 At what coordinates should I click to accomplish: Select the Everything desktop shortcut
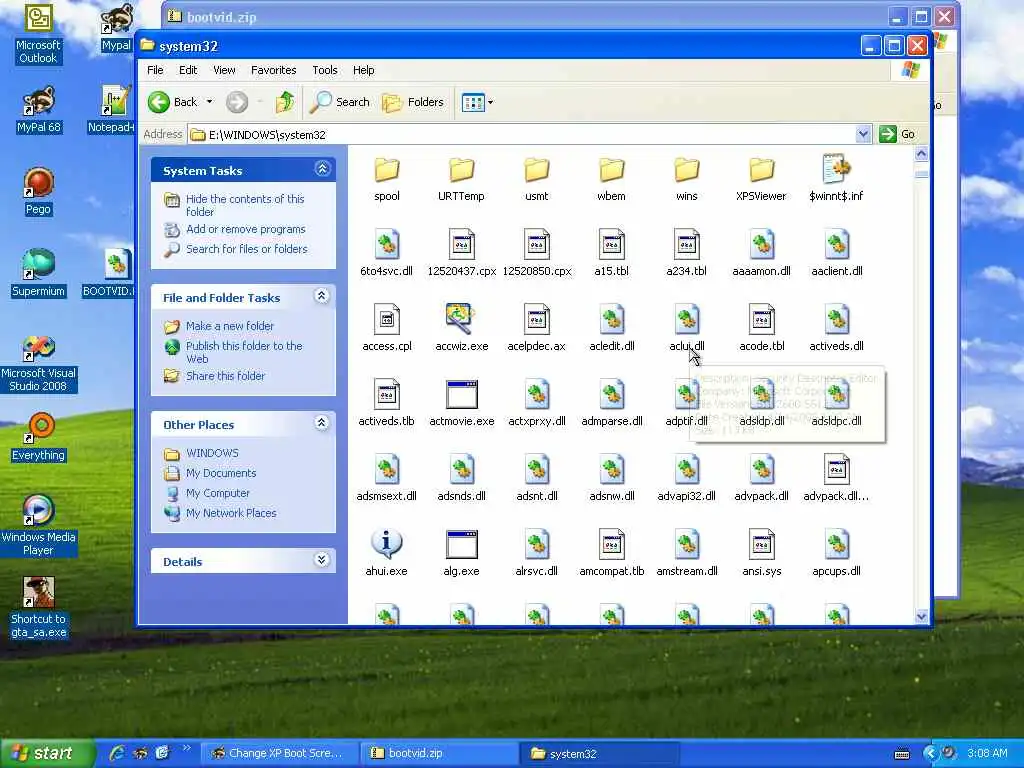tap(38, 436)
